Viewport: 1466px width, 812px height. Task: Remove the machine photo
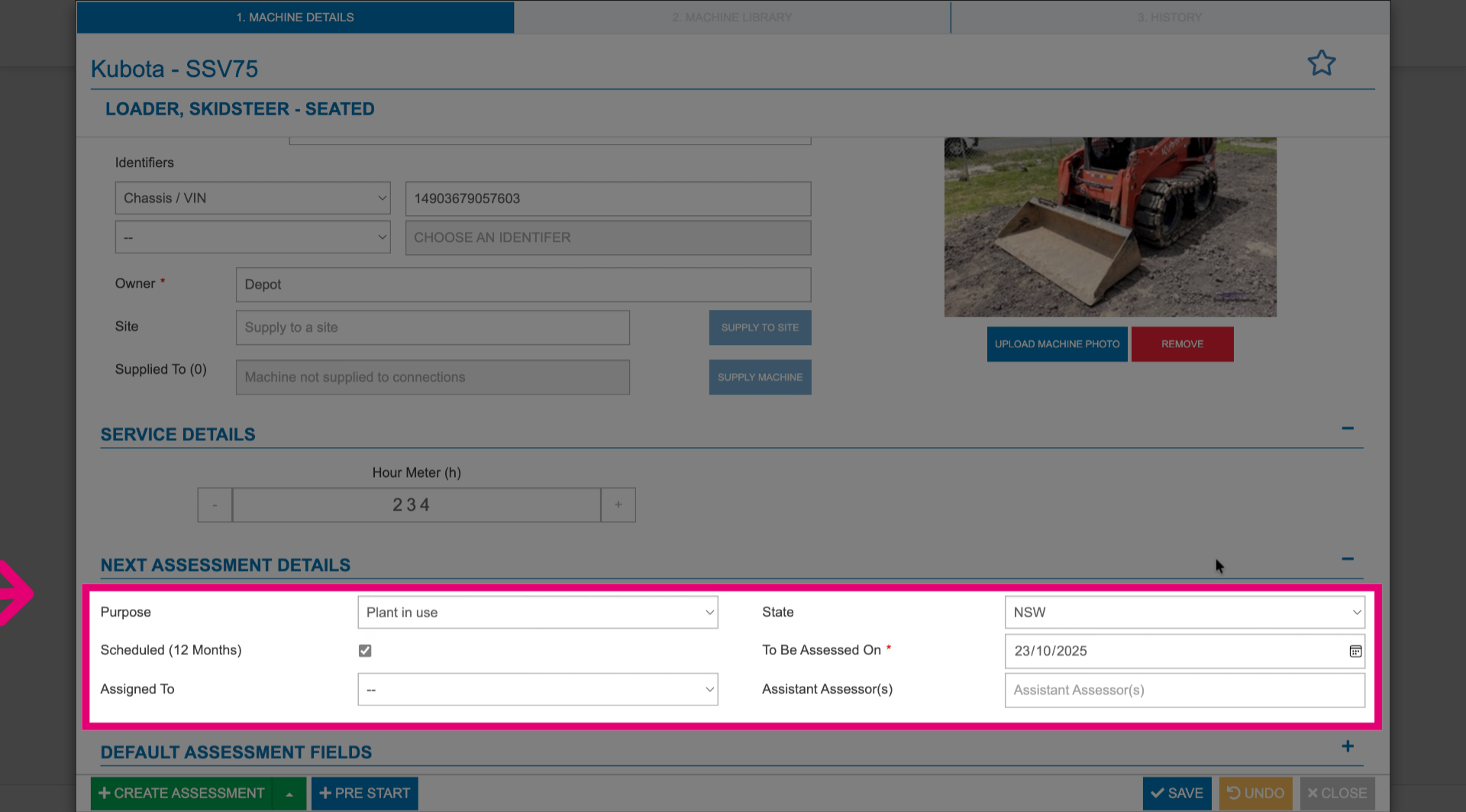pos(1182,344)
